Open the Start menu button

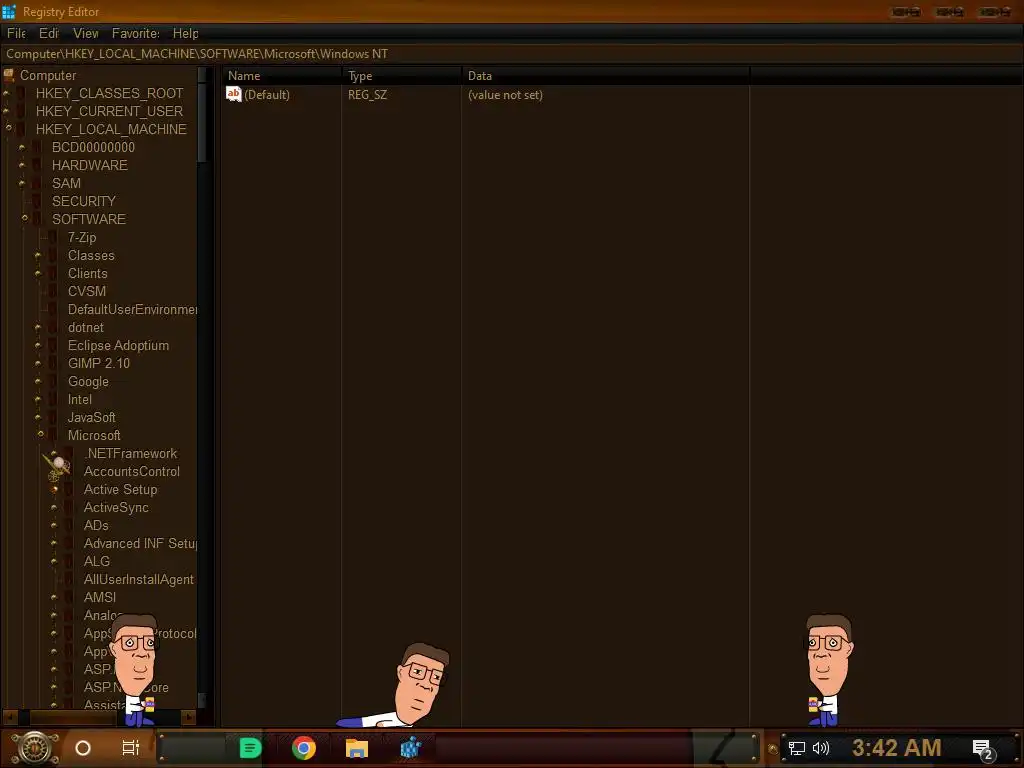point(35,748)
